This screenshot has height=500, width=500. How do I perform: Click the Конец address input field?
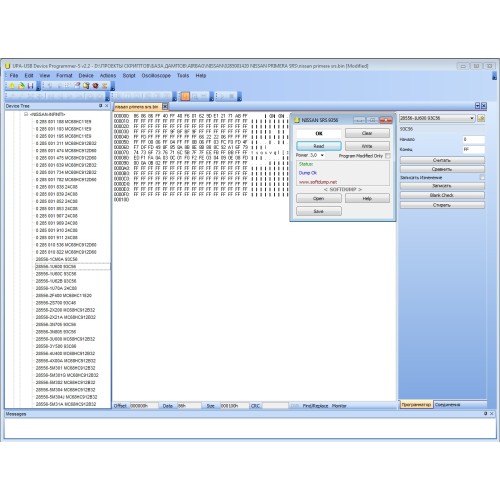[x=473, y=150]
